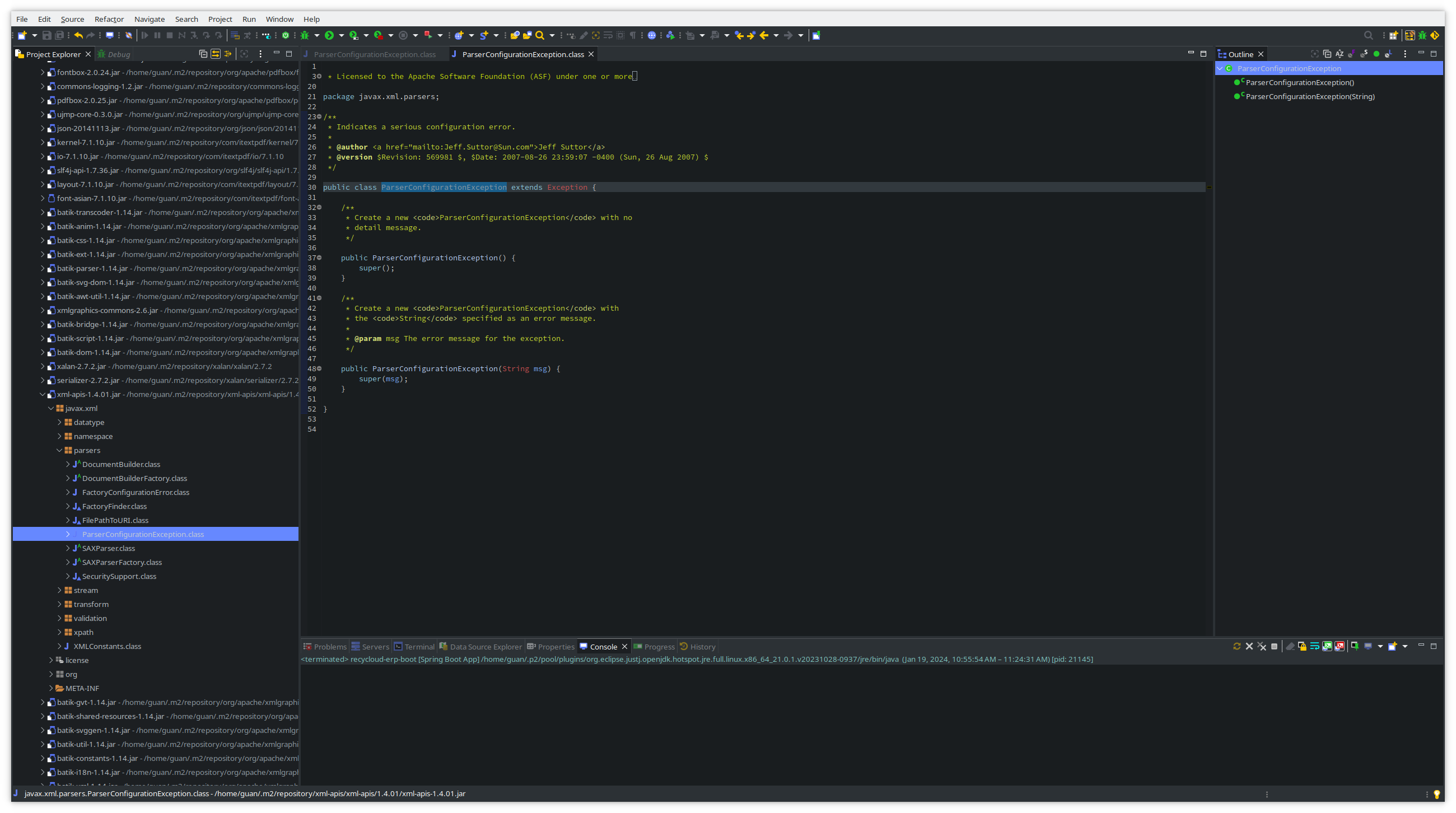This screenshot has height=813, width=1456.
Task: Click the Debug bug icon in toolbar
Action: click(305, 36)
